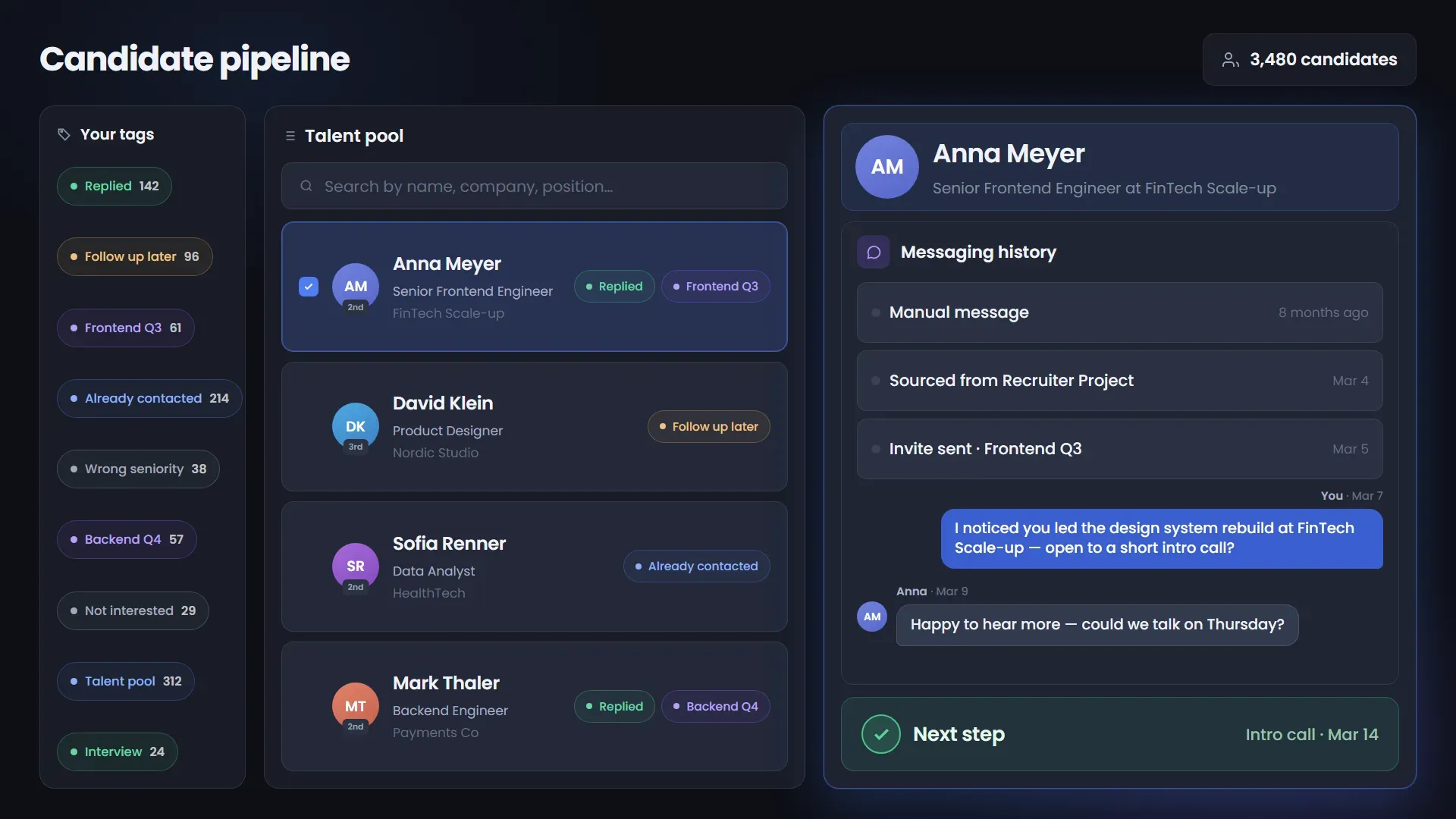Expand the Manual message history entry
Screen dimensions: 1456x819
[1120, 312]
